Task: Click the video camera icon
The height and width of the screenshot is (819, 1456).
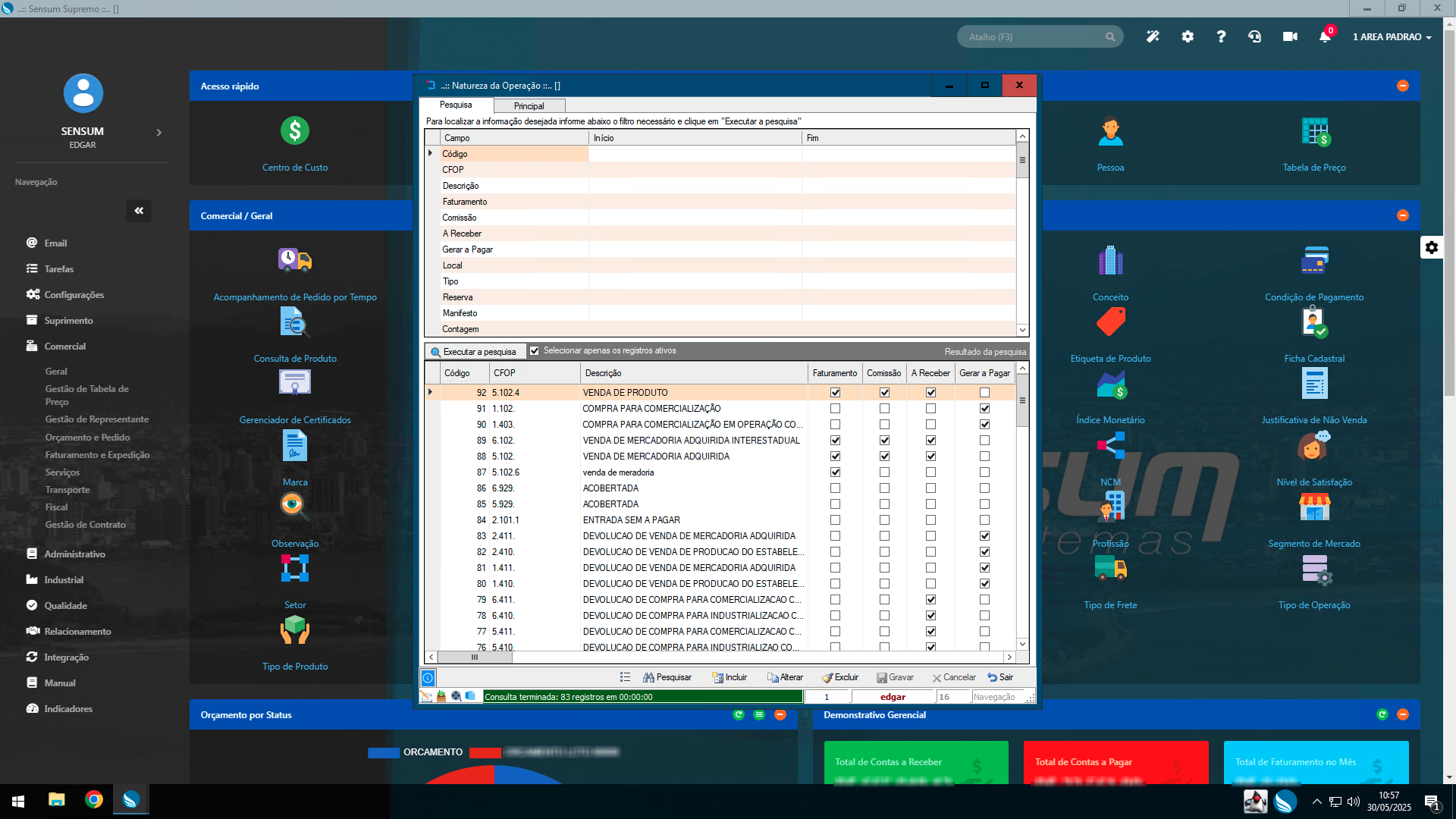Action: tap(1290, 36)
